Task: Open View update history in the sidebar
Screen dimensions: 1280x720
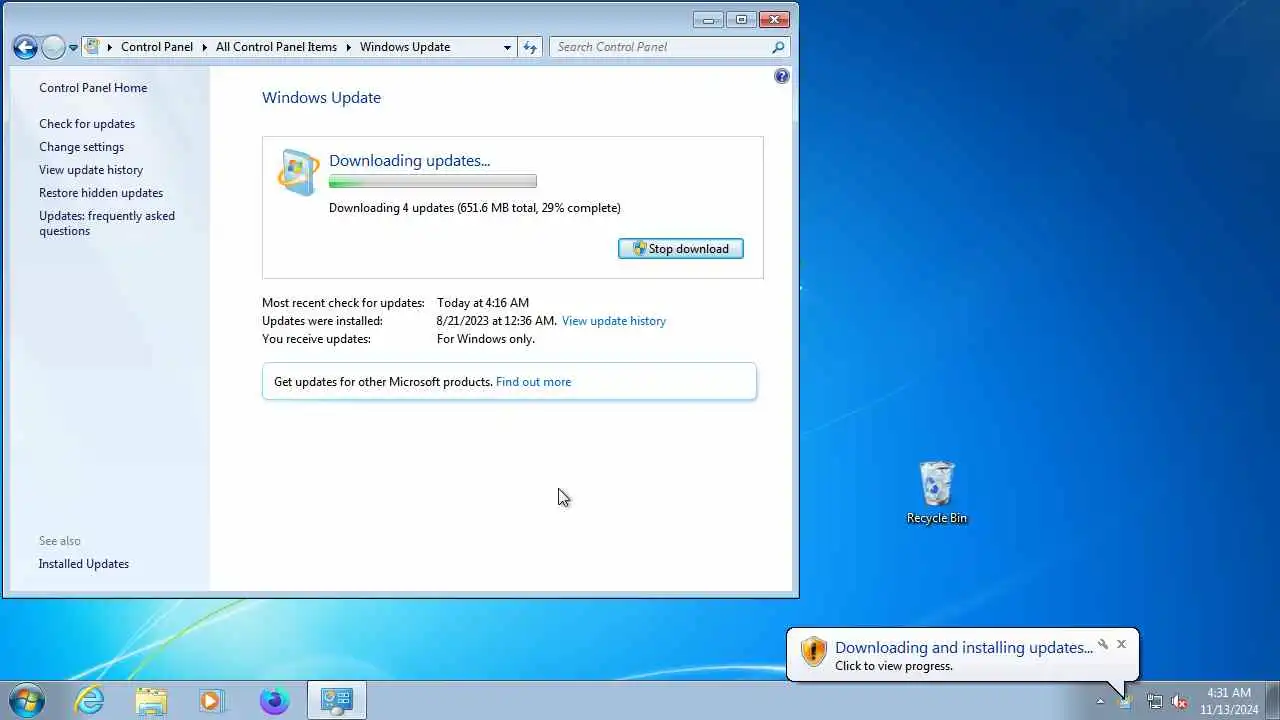Action: (91, 170)
